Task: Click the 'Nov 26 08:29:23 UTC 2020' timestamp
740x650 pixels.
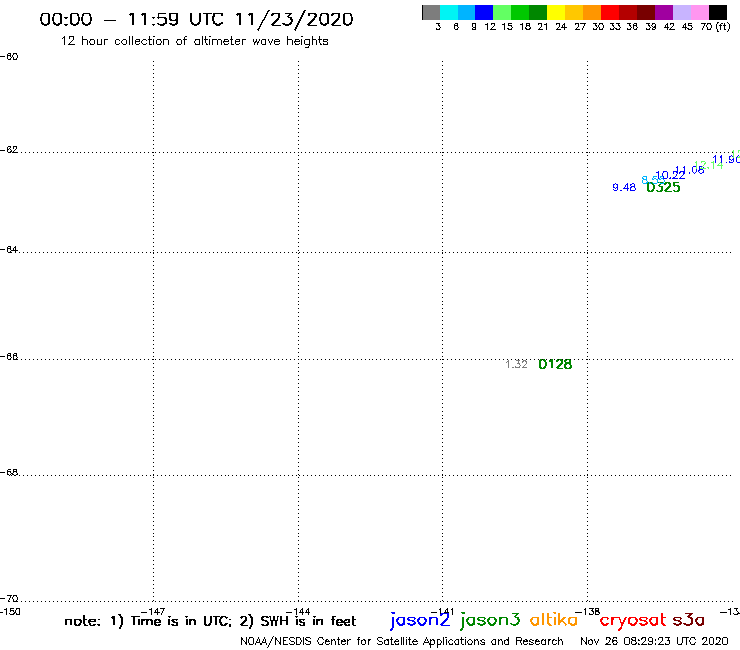Action: pyautogui.click(x=654, y=642)
